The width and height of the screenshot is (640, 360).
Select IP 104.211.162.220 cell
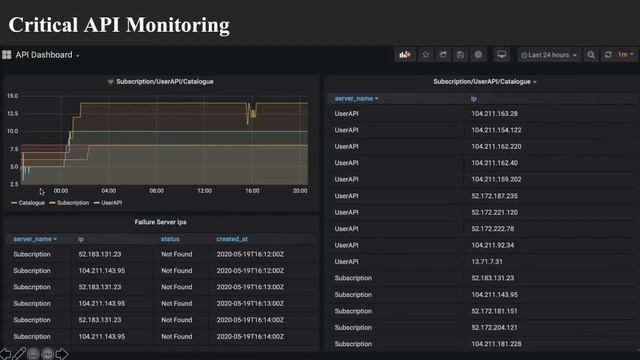(496, 146)
